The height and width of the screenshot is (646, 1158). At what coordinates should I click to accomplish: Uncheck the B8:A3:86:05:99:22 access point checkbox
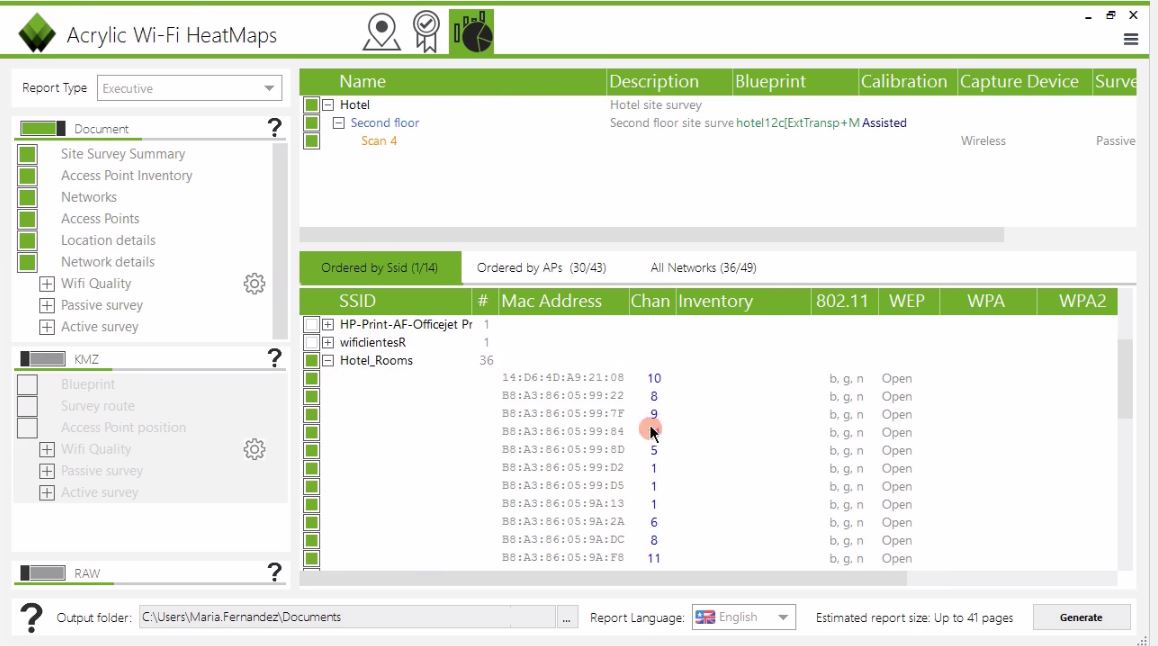312,396
